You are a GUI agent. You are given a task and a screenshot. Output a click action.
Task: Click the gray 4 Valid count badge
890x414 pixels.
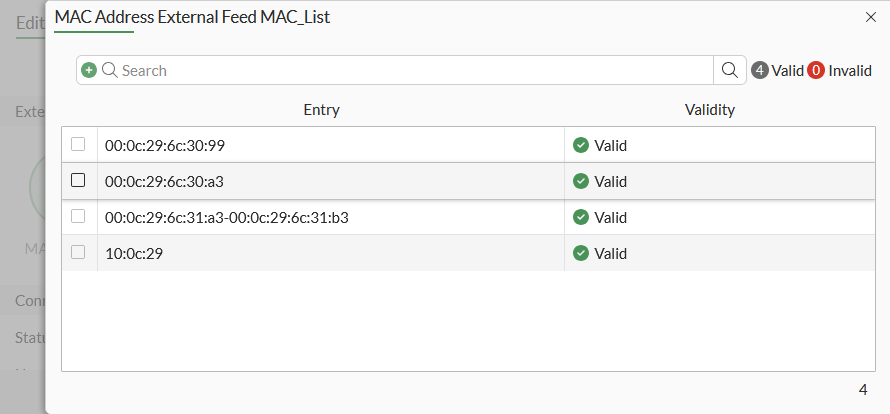[x=760, y=70]
